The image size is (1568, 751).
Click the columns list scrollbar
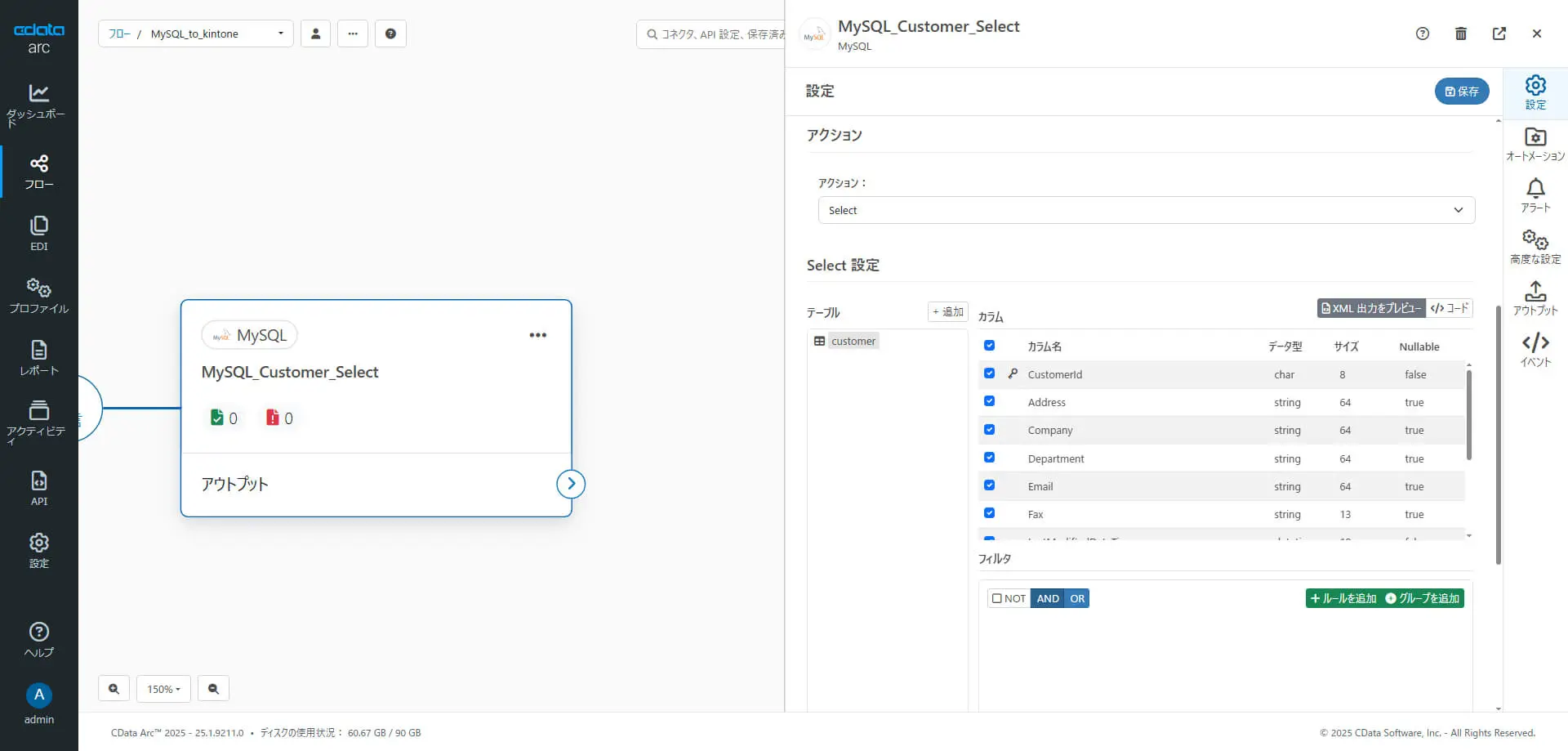click(1468, 415)
